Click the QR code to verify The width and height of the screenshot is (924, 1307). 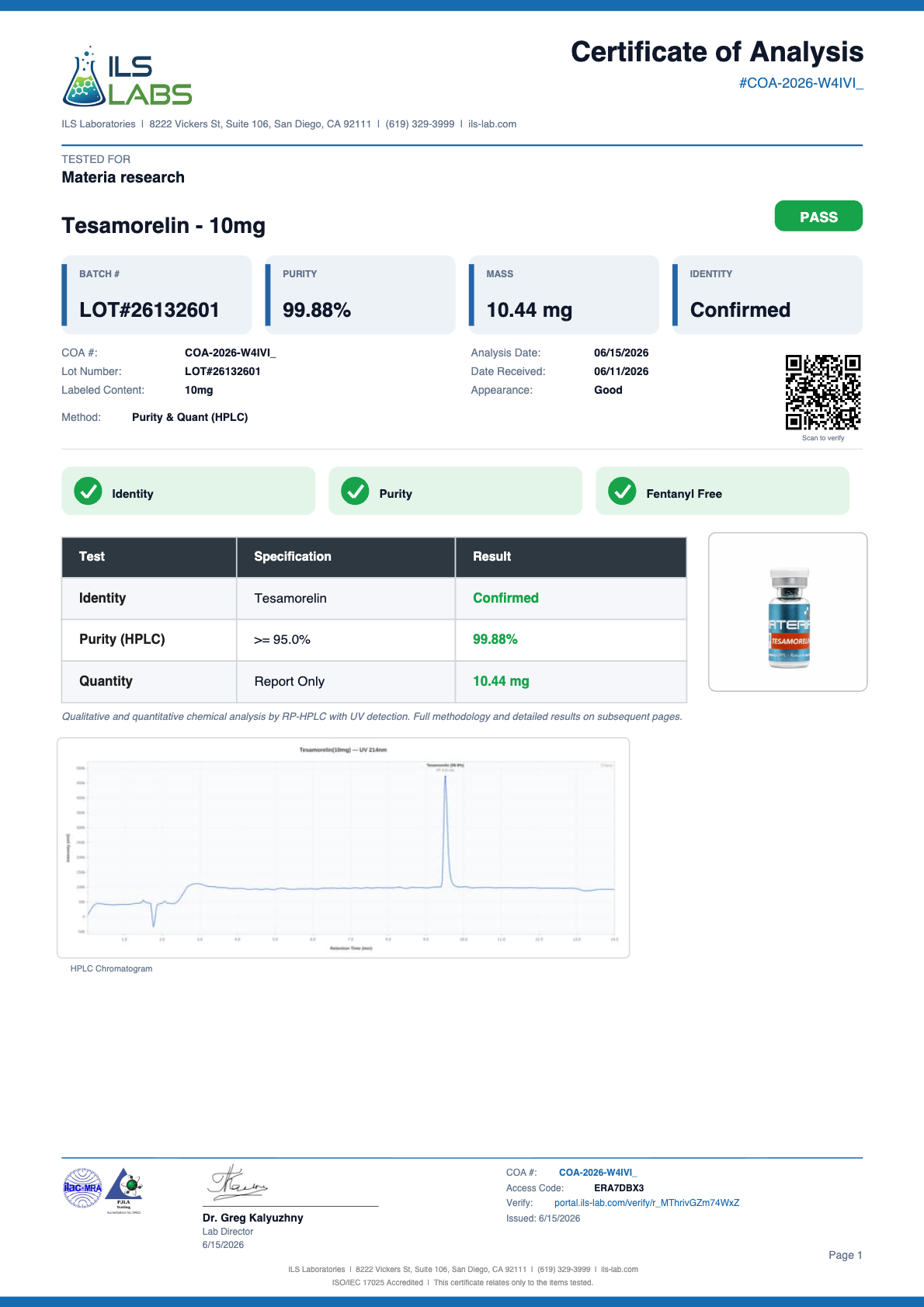[823, 392]
